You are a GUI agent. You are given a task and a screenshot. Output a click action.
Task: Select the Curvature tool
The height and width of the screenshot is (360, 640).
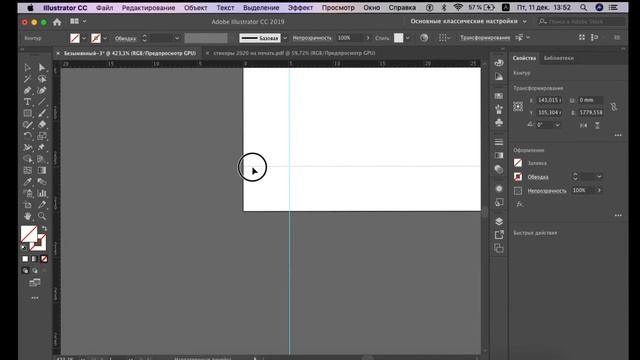point(42,90)
